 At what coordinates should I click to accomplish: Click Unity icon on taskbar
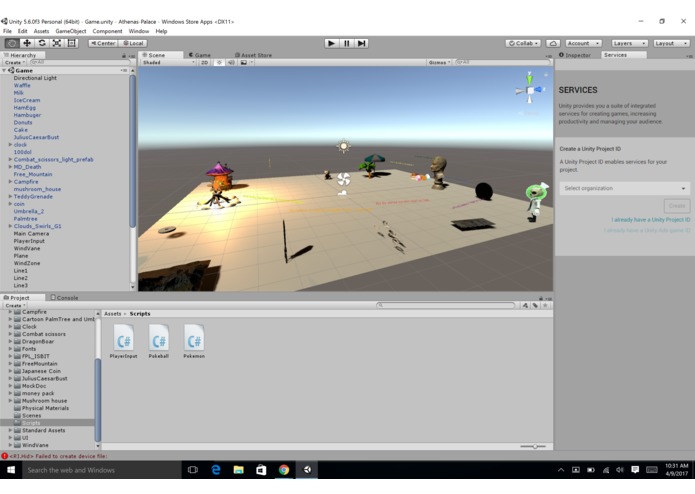click(307, 470)
